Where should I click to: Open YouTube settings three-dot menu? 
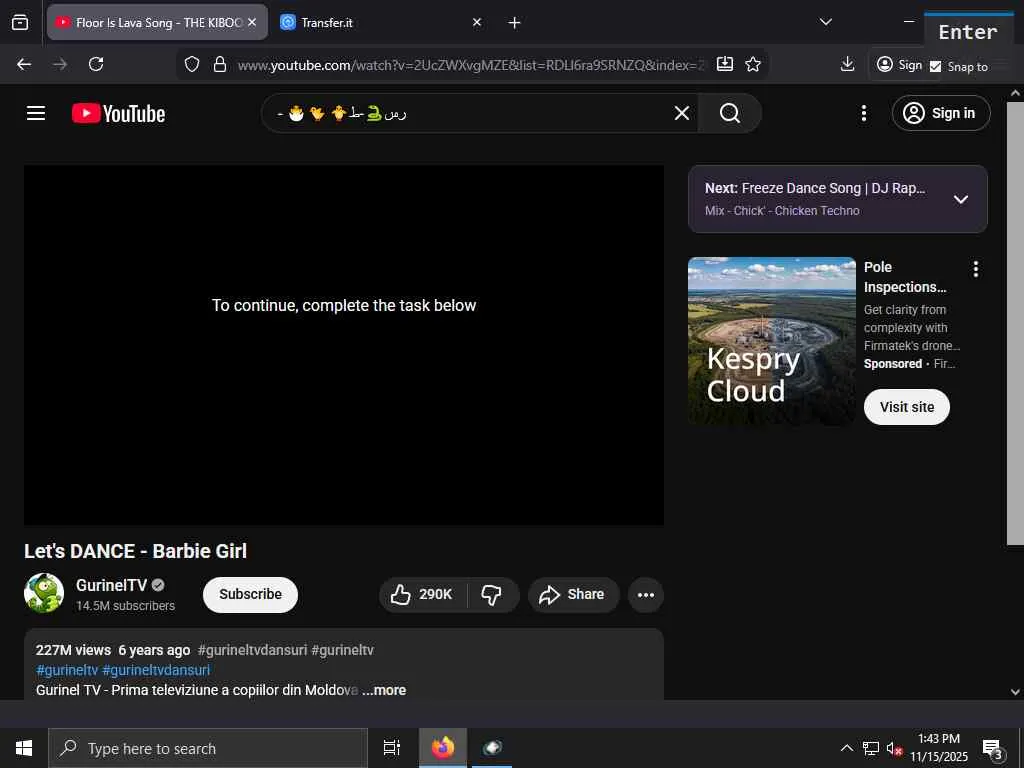pos(863,113)
